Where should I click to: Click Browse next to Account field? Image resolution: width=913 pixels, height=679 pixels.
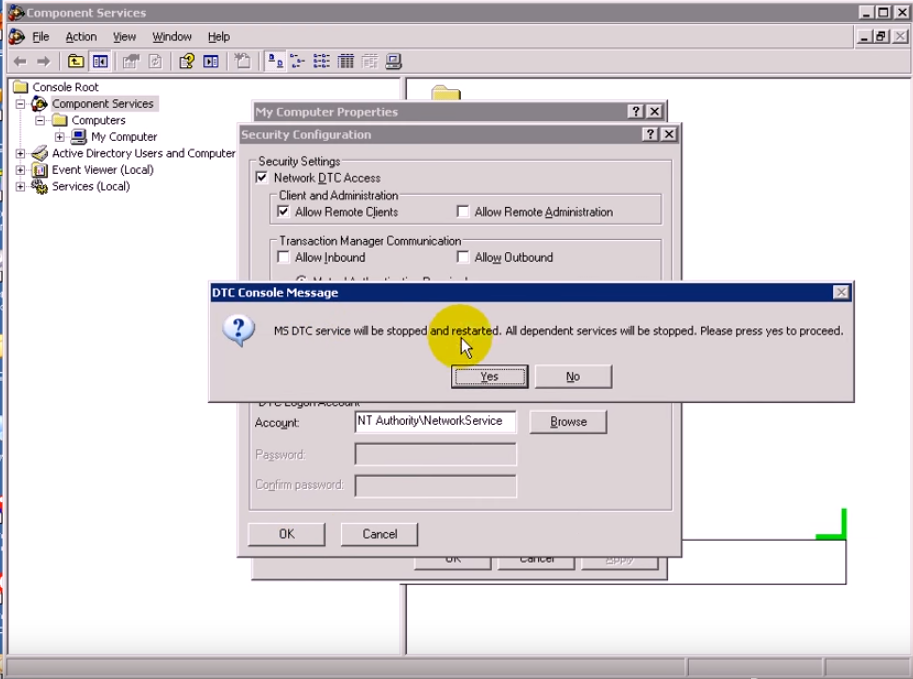tap(568, 422)
